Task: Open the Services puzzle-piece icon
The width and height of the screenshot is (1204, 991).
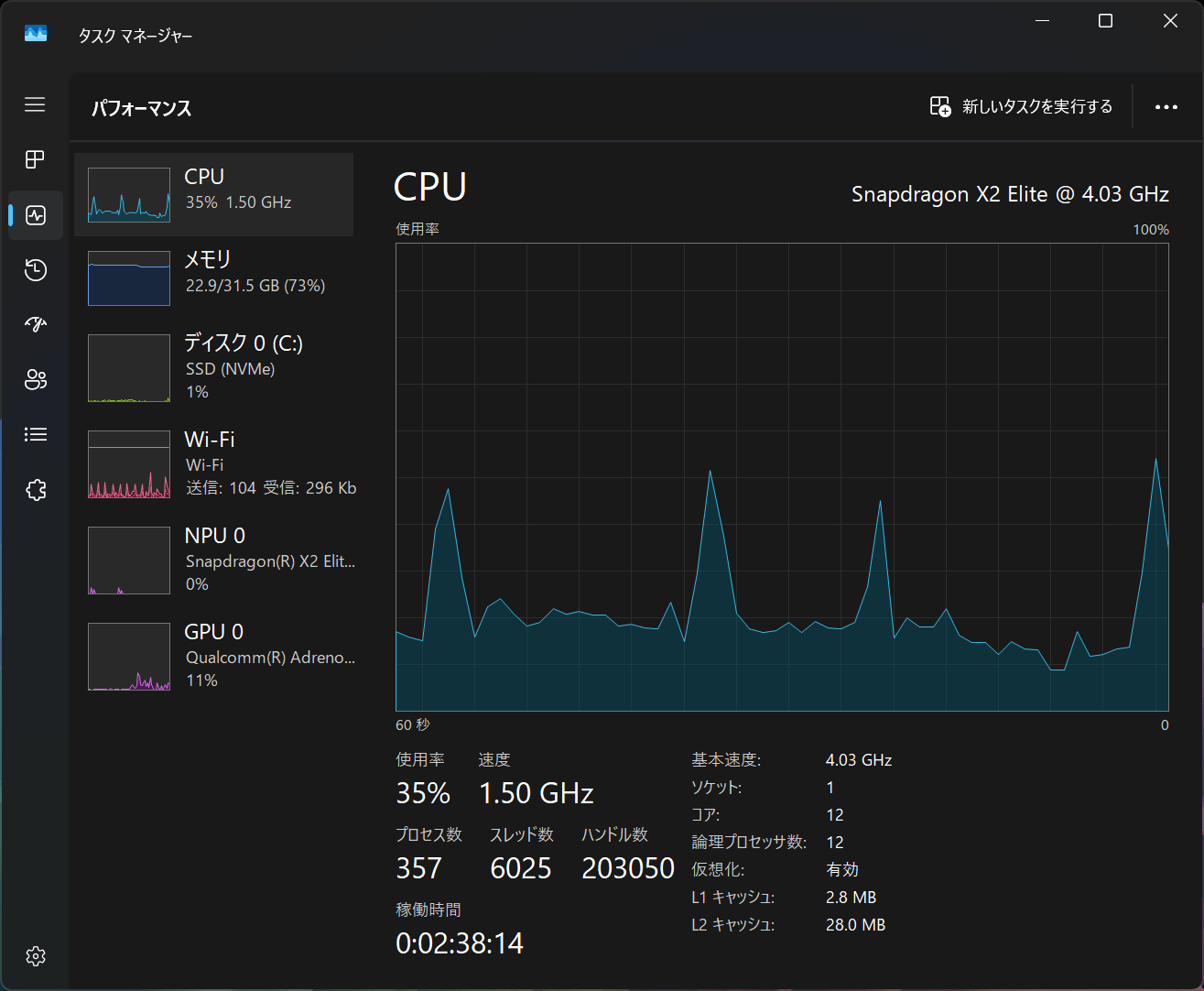Action: pyautogui.click(x=35, y=490)
